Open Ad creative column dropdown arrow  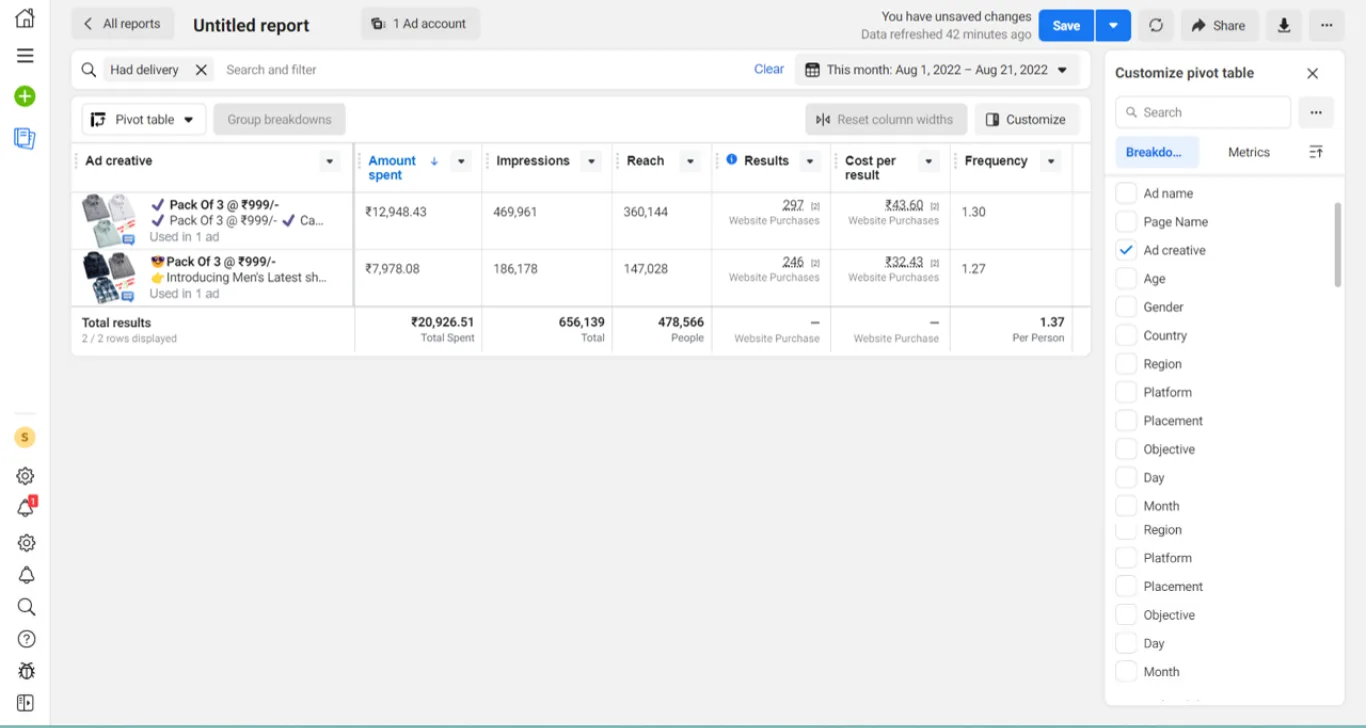tap(329, 161)
